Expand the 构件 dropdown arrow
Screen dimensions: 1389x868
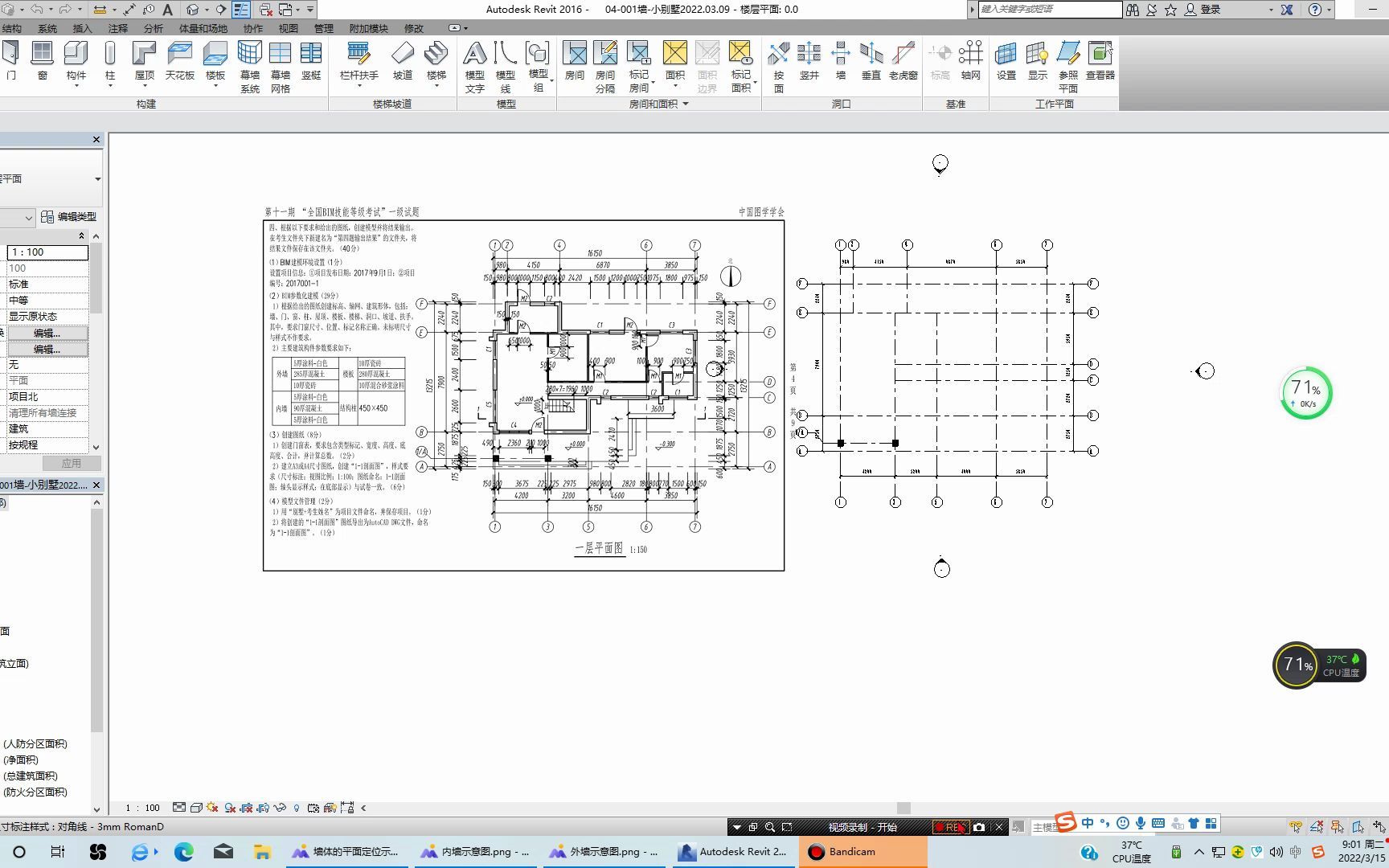pyautogui.click(x=76, y=85)
